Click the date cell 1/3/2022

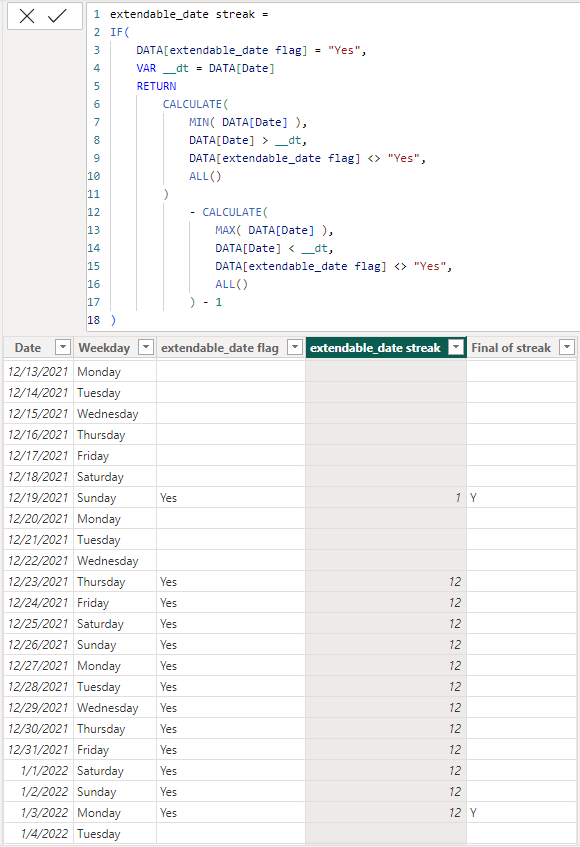coord(38,812)
